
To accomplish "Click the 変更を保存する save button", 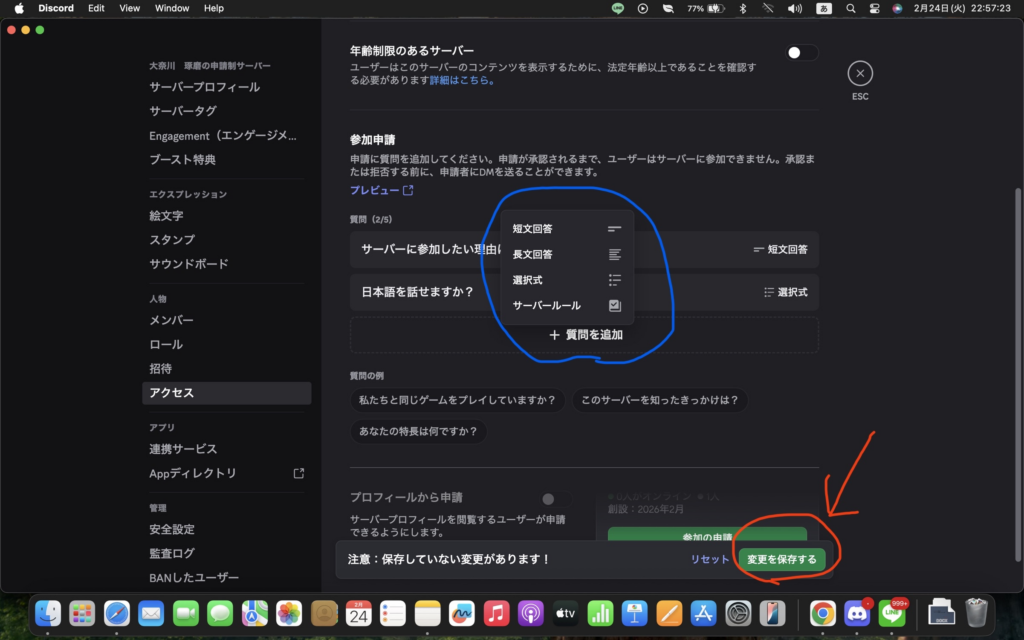I will [781, 559].
